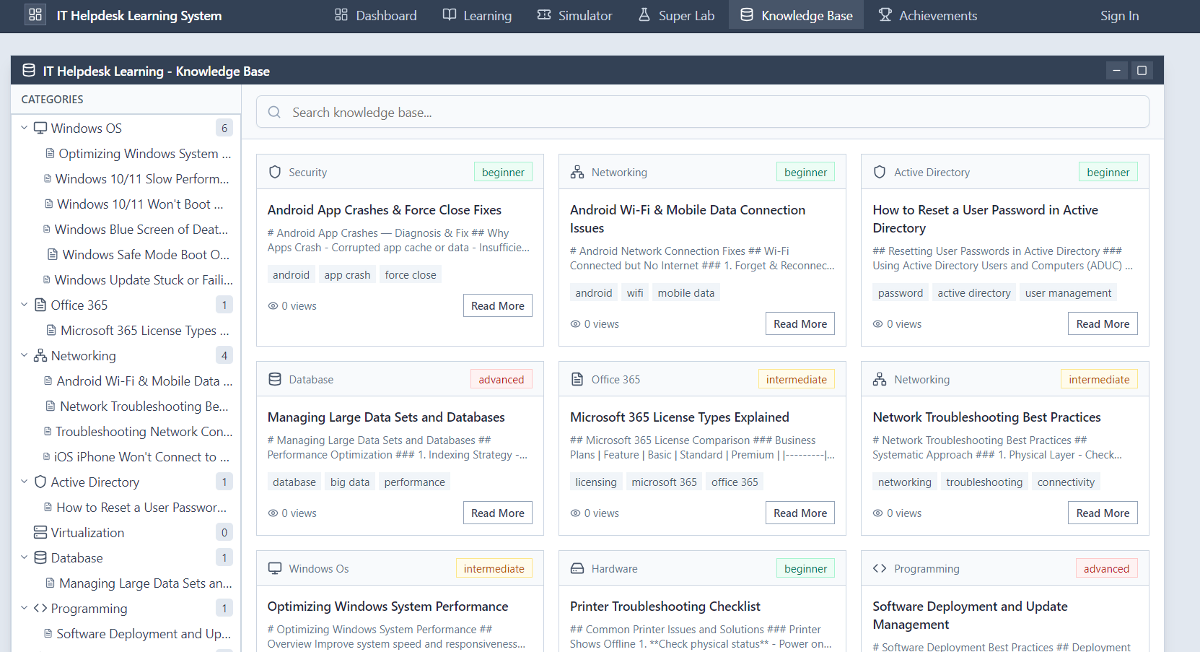Screen dimensions: 1200x652
Task: Click the Networking icon on Android Wi-Fi card
Action: [x=577, y=172]
